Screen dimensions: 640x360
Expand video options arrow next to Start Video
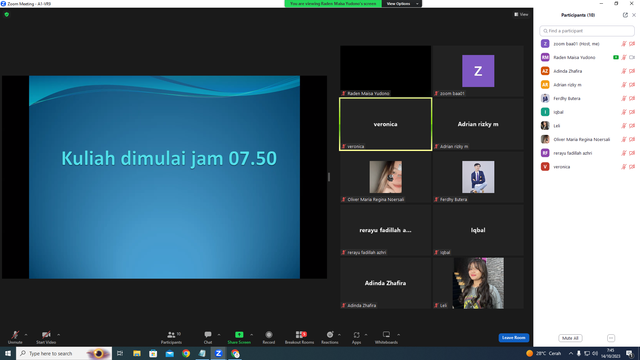pyautogui.click(x=59, y=335)
